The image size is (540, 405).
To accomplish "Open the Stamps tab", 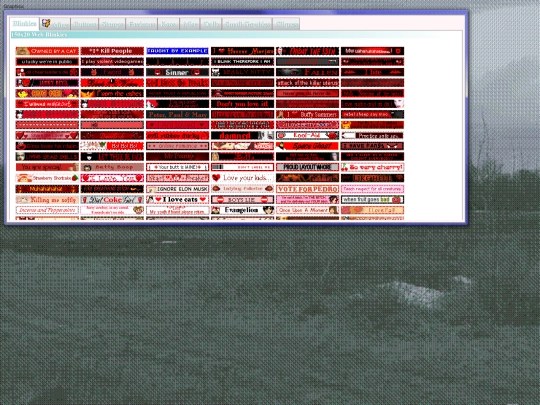I will [113, 24].
